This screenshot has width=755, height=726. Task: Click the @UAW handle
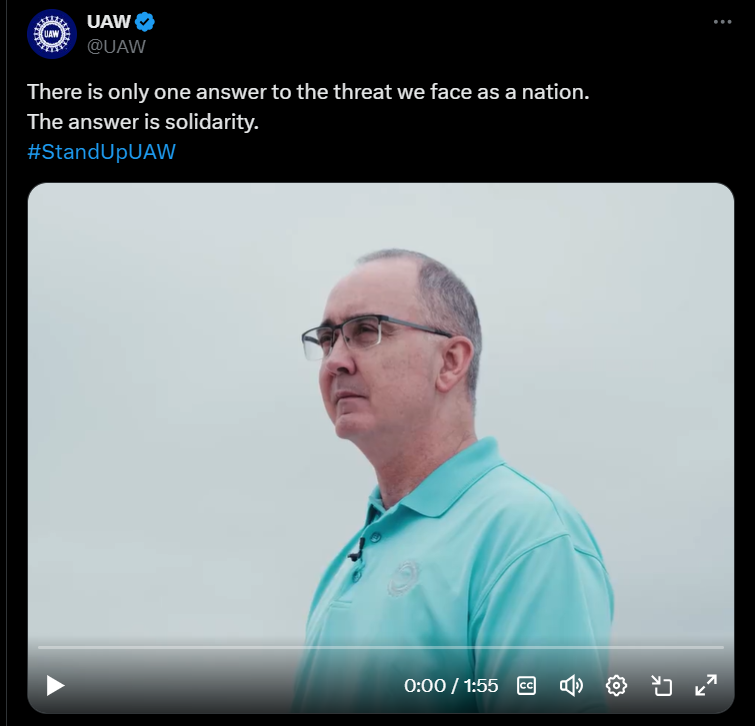pos(116,47)
